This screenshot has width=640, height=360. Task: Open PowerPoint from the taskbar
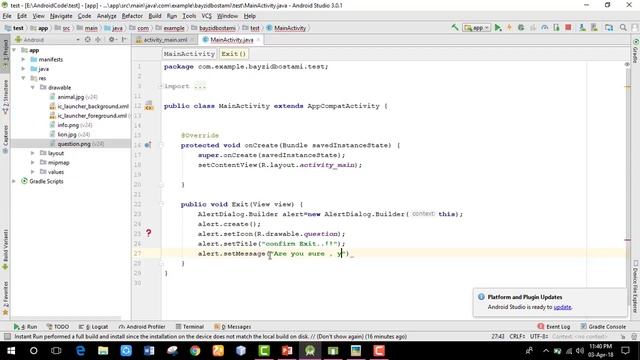click(287, 351)
